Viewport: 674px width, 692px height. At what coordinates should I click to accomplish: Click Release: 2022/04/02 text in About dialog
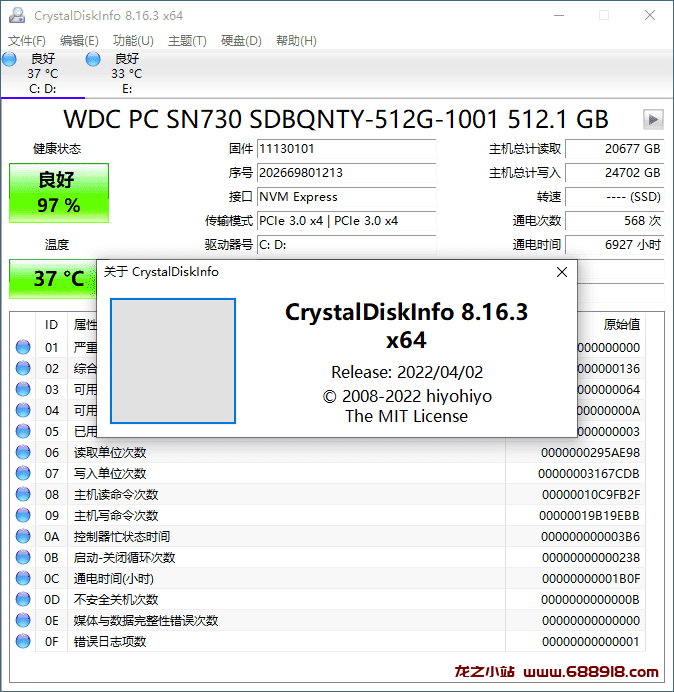pyautogui.click(x=407, y=372)
